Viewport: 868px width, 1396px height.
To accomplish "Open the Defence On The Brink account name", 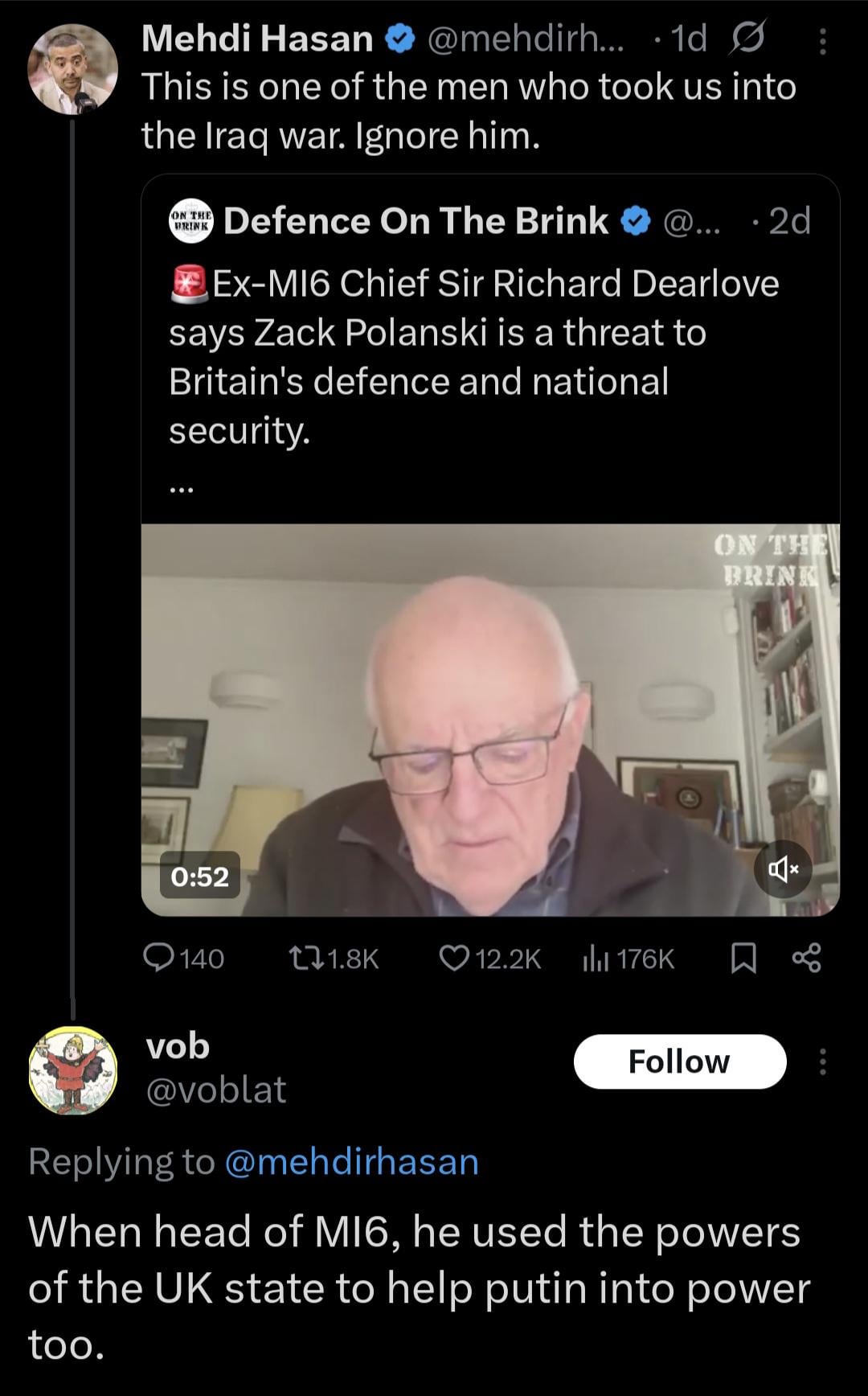I will (x=416, y=221).
